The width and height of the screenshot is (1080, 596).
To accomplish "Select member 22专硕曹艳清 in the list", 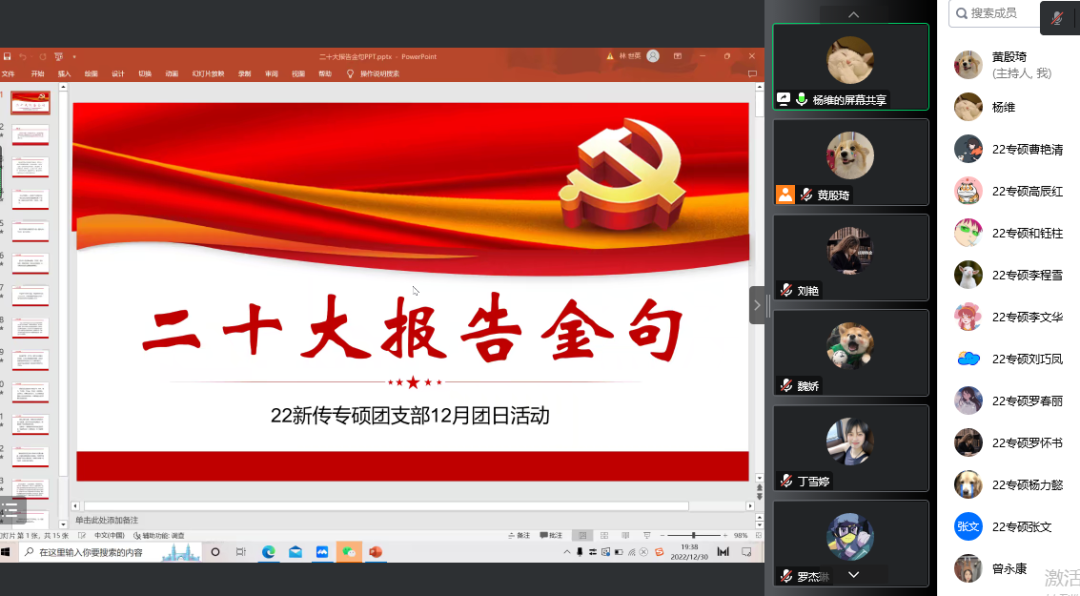I will [x=1009, y=149].
